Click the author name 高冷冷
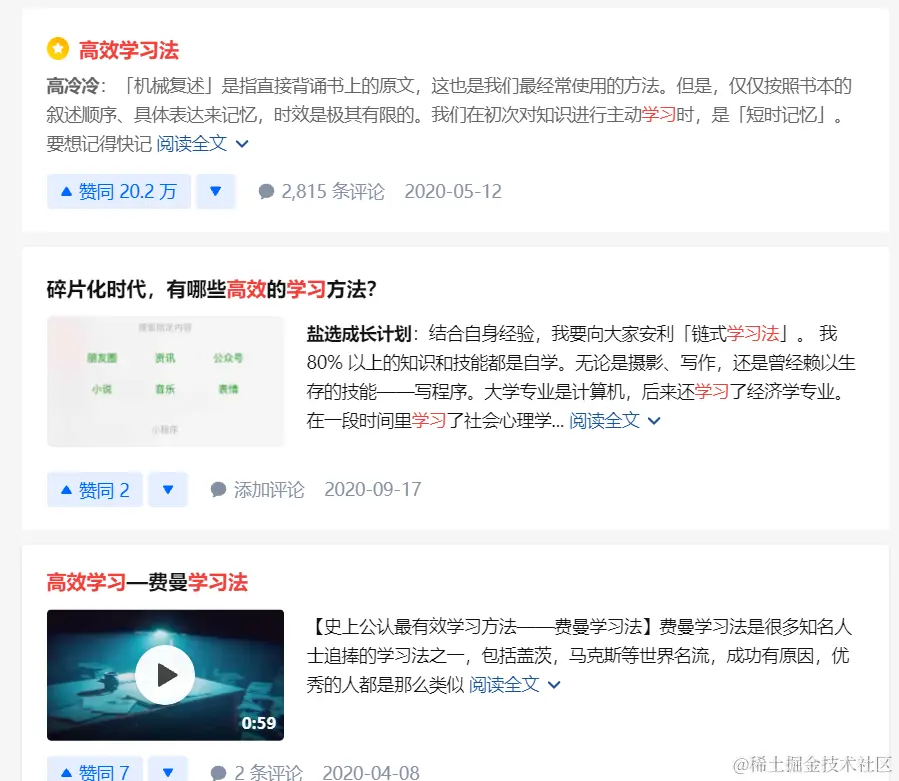The image size is (899, 781). pos(73,86)
